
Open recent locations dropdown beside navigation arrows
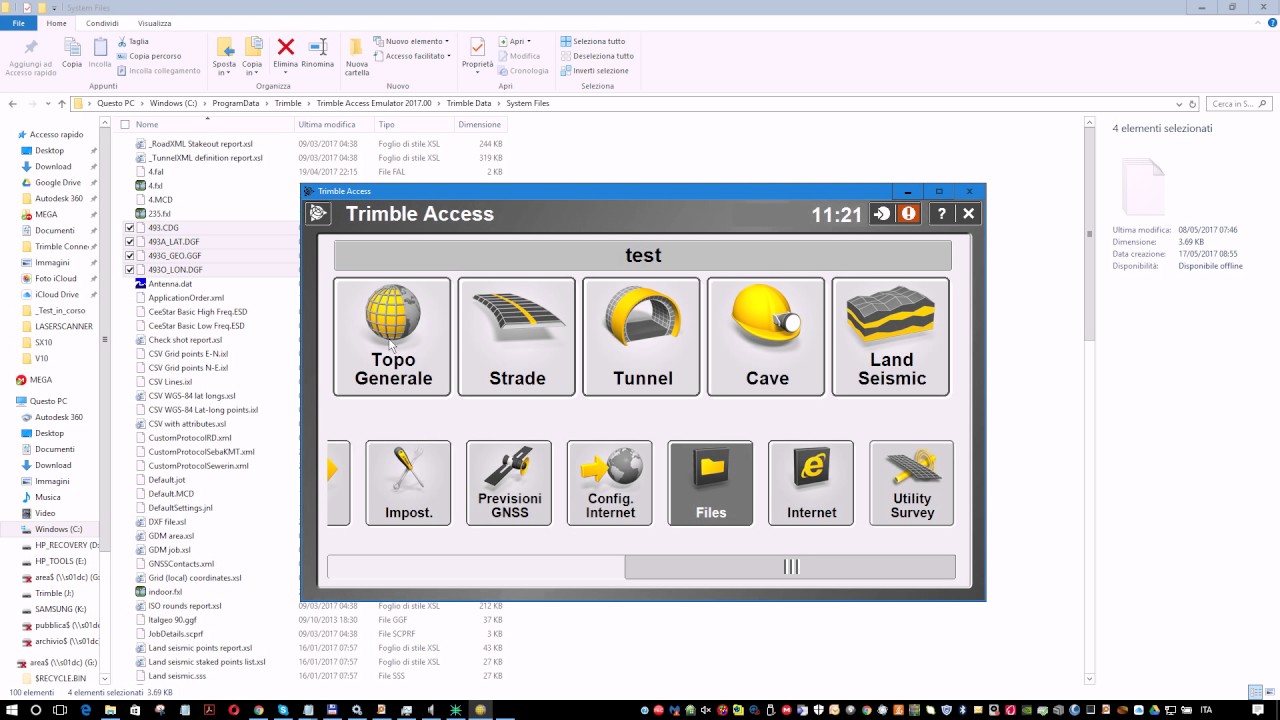tap(47, 104)
